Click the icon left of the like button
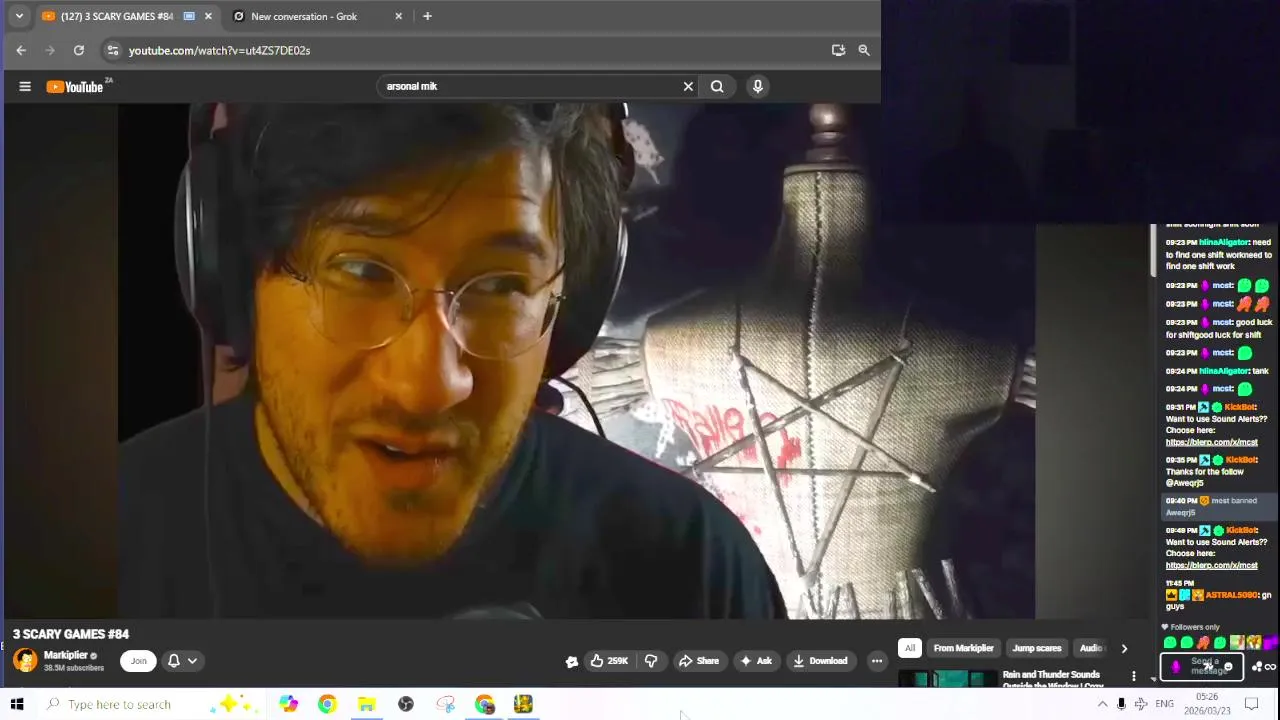Screen dimensions: 1280x720 click(571, 661)
